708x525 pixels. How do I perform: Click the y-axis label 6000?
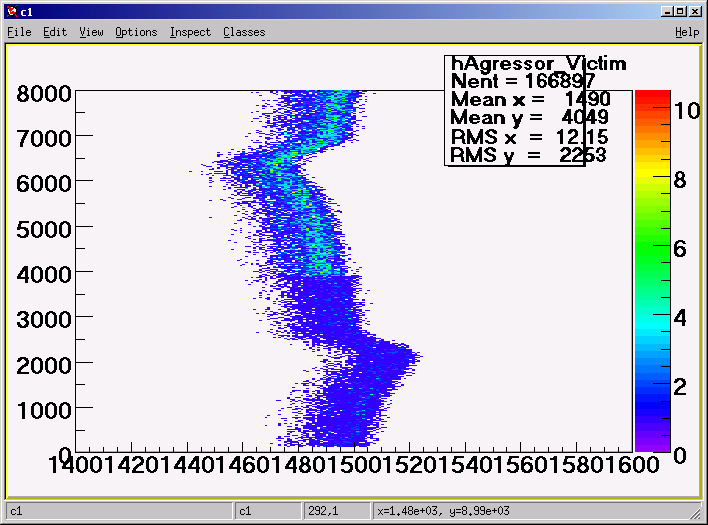click(x=44, y=184)
